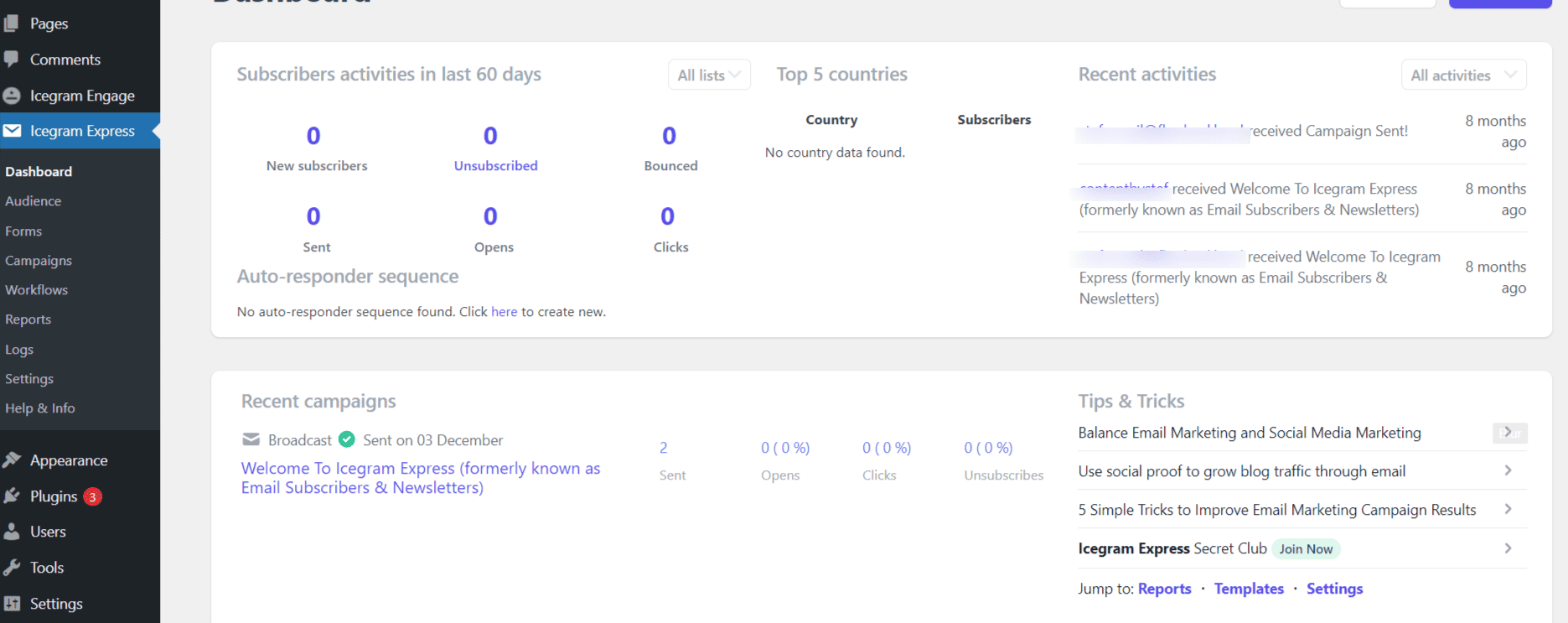Open Icegram Express Settings submenu item
Screen dimensions: 1568x623
29,379
